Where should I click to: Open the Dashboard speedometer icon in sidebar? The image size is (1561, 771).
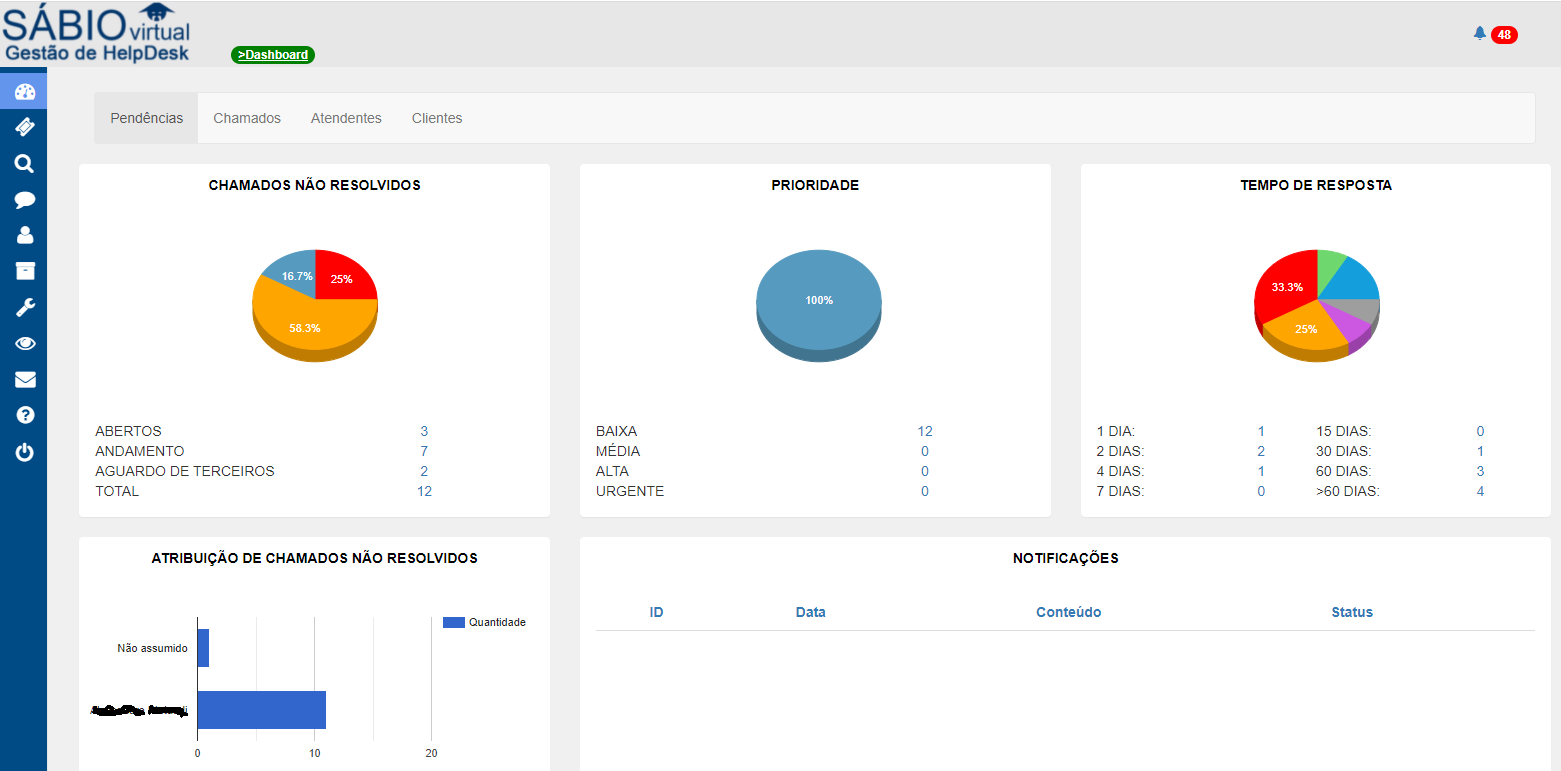[x=23, y=90]
